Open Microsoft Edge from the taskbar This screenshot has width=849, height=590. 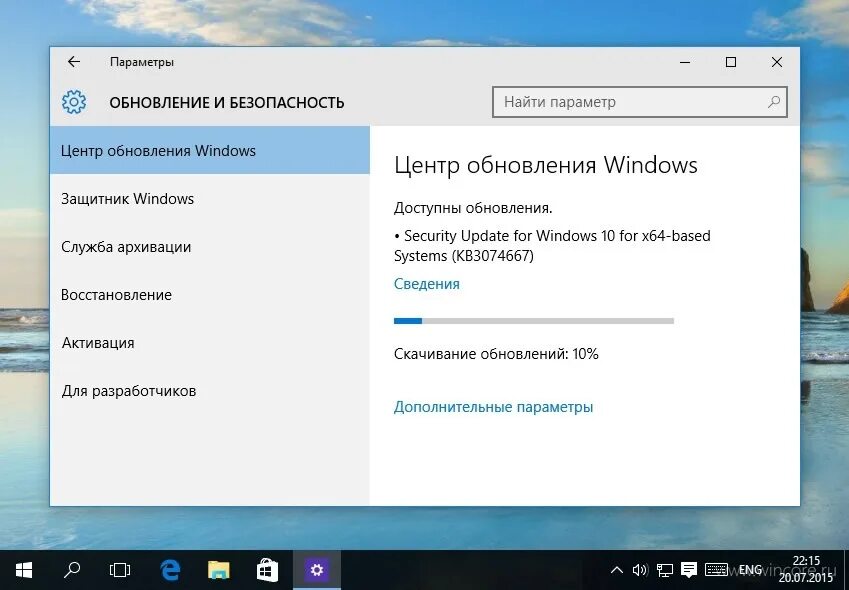point(170,569)
